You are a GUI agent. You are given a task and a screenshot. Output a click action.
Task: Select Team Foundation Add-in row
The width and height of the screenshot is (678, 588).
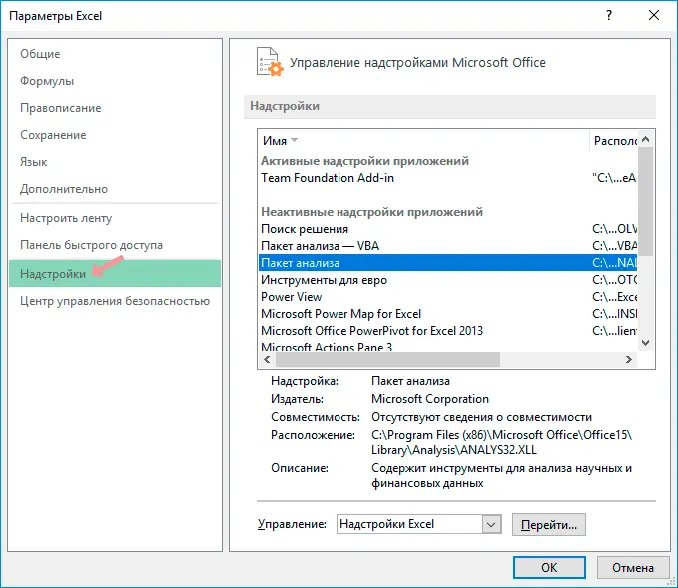click(x=448, y=178)
